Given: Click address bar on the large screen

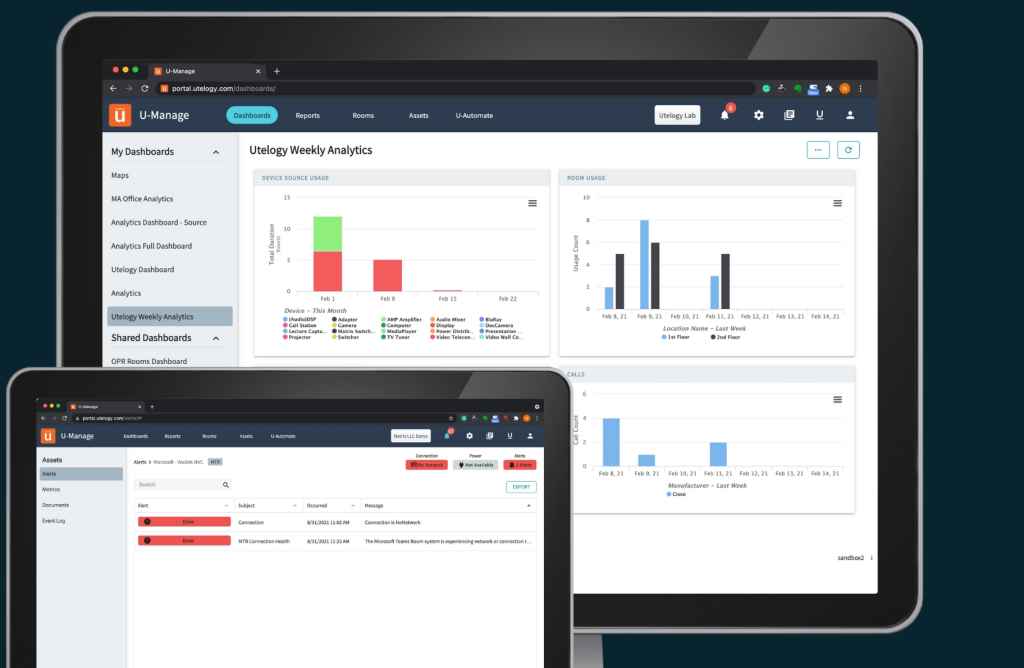Looking at the screenshot, I should tap(457, 88).
